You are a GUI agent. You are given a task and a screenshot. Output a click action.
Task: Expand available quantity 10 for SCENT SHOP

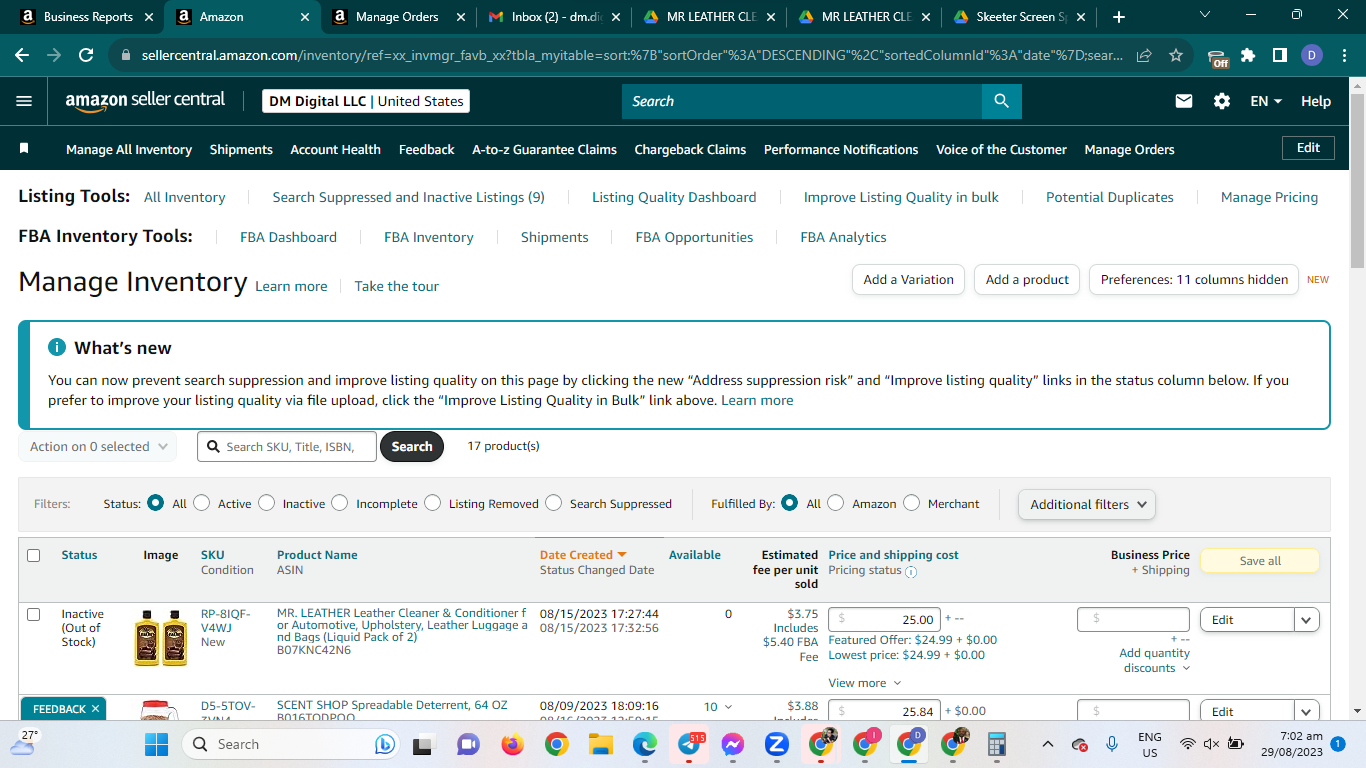click(x=718, y=707)
